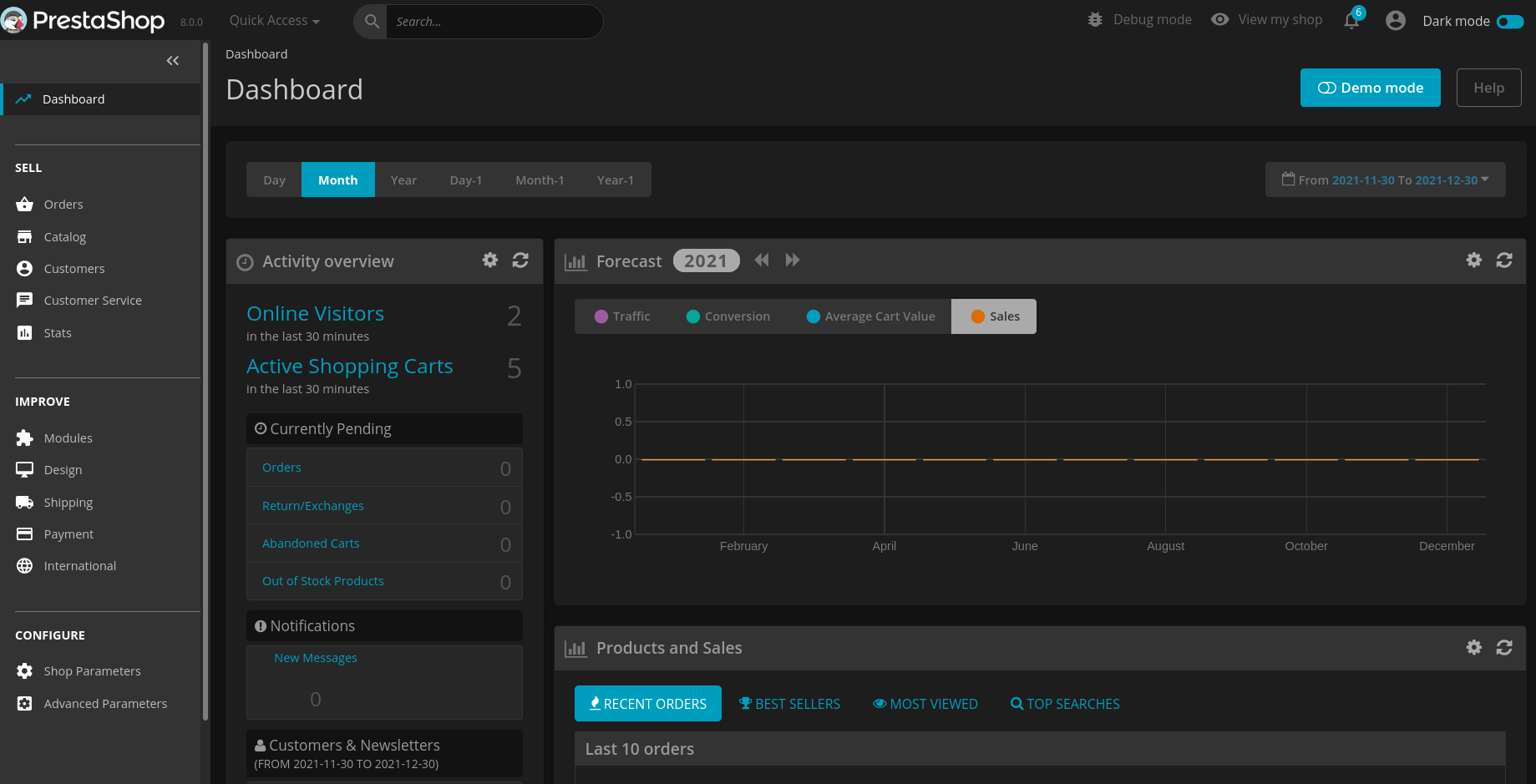Toggle the Dark mode switch
This screenshot has width=1536, height=784.
click(x=1510, y=21)
